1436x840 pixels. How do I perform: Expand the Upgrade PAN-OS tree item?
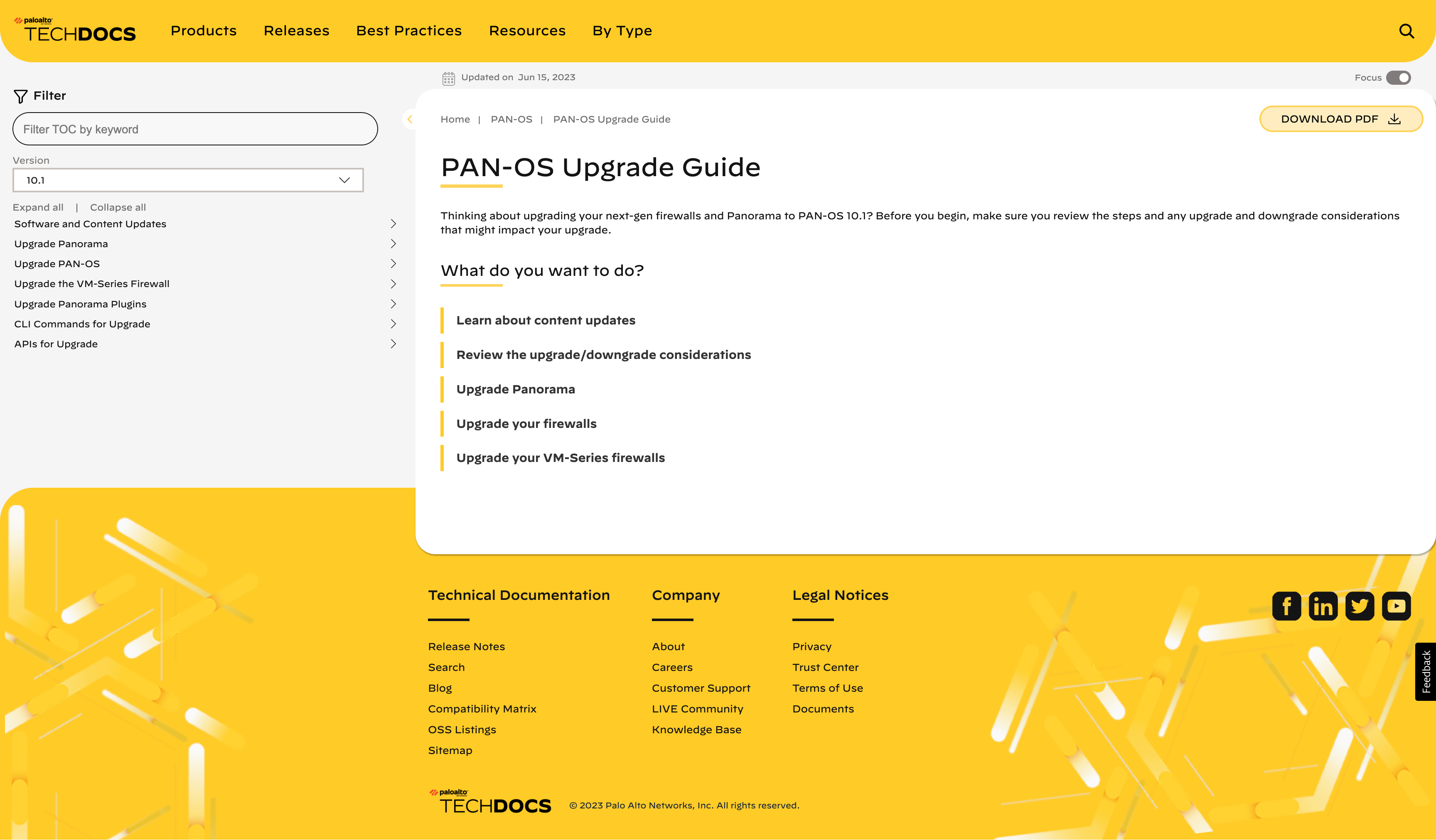393,264
